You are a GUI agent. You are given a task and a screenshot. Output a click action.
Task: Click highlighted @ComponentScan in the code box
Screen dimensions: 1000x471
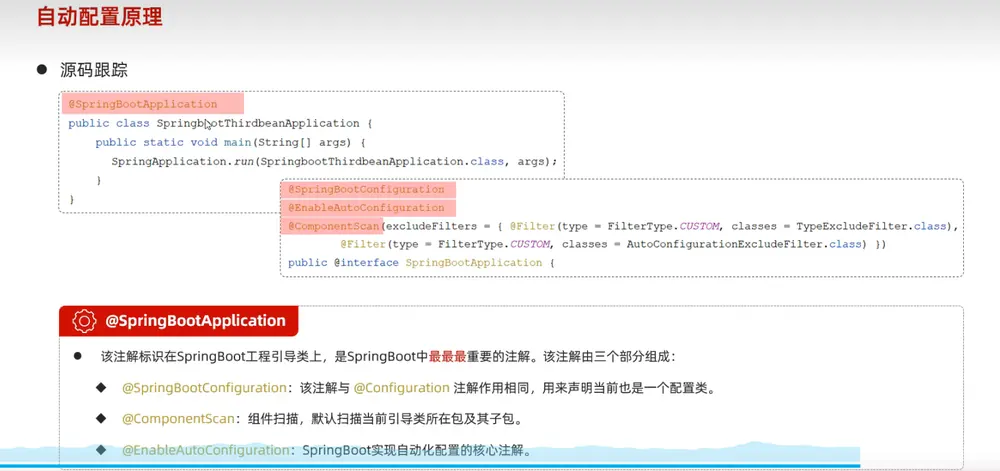(x=335, y=226)
